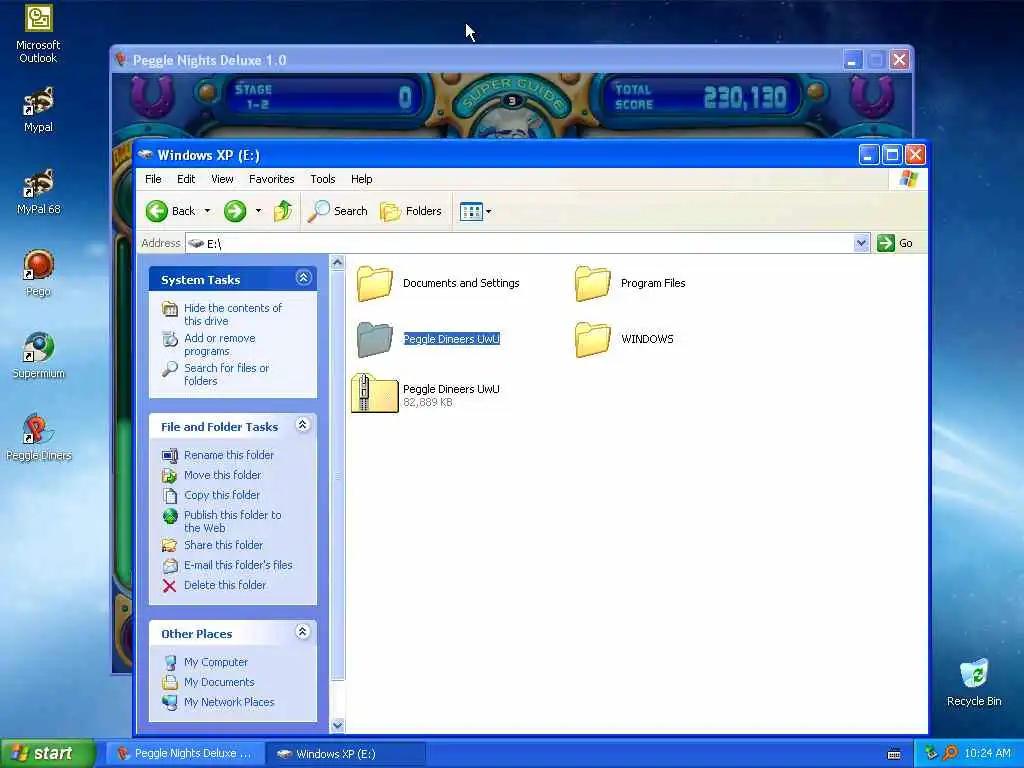The image size is (1024, 768).
Task: Open the View menu
Action: [222, 179]
